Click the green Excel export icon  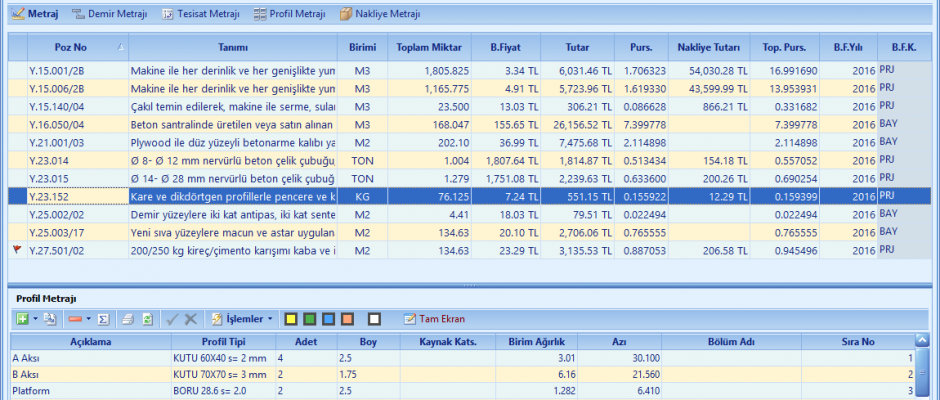tap(146, 319)
